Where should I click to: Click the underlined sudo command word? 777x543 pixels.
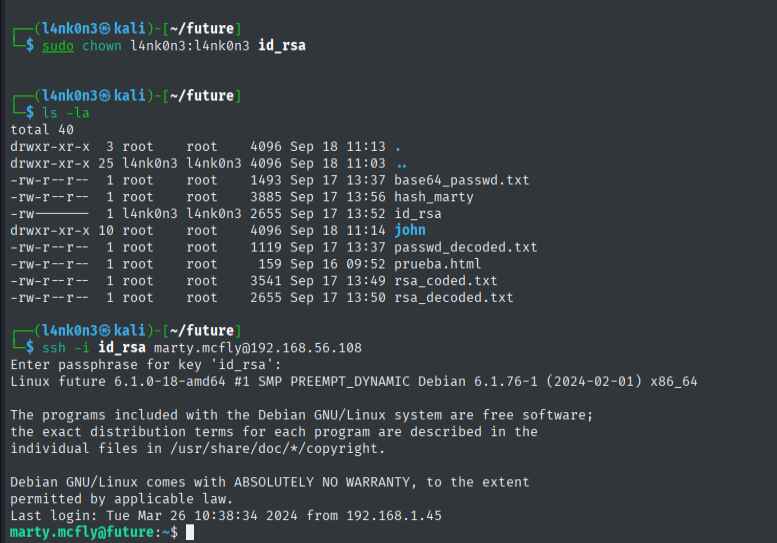click(57, 46)
